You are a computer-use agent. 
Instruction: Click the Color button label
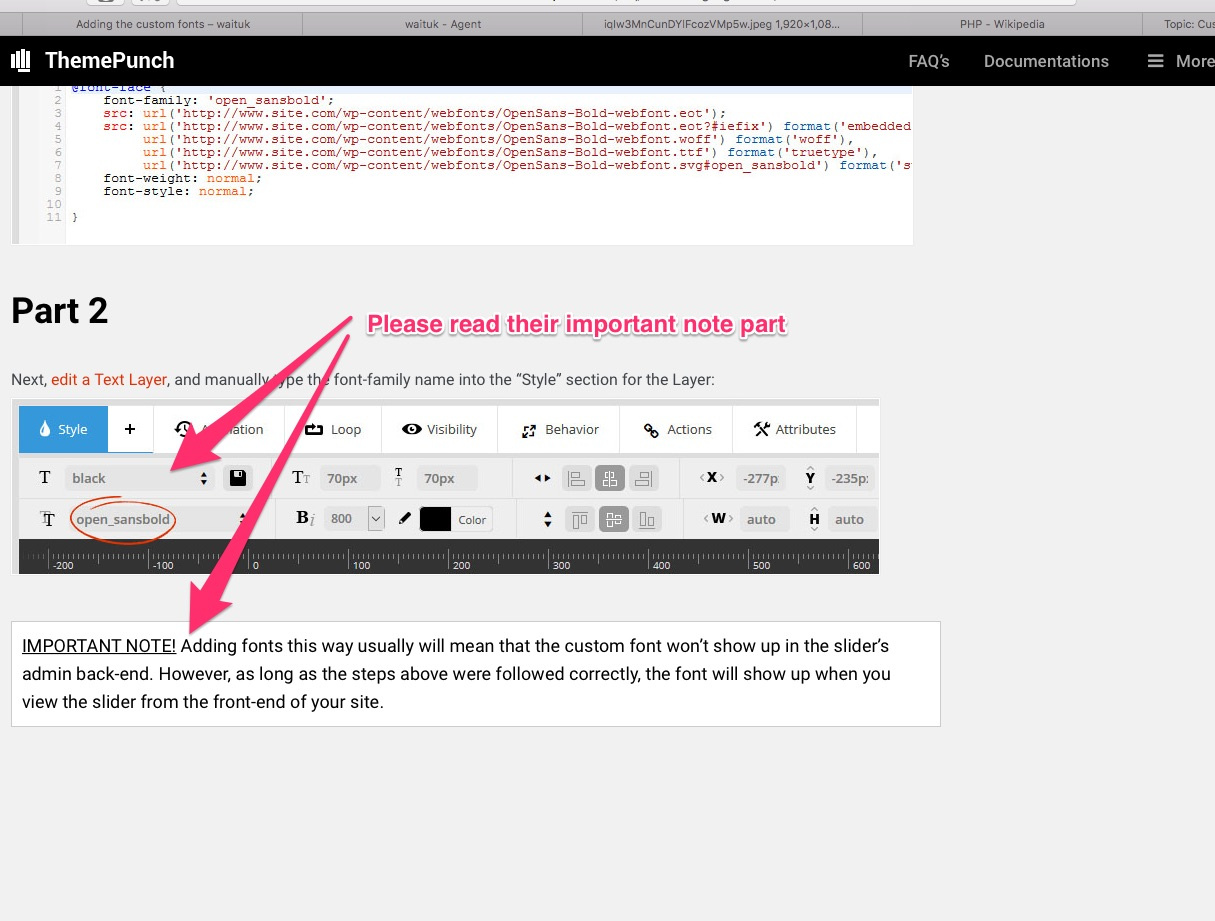(472, 519)
